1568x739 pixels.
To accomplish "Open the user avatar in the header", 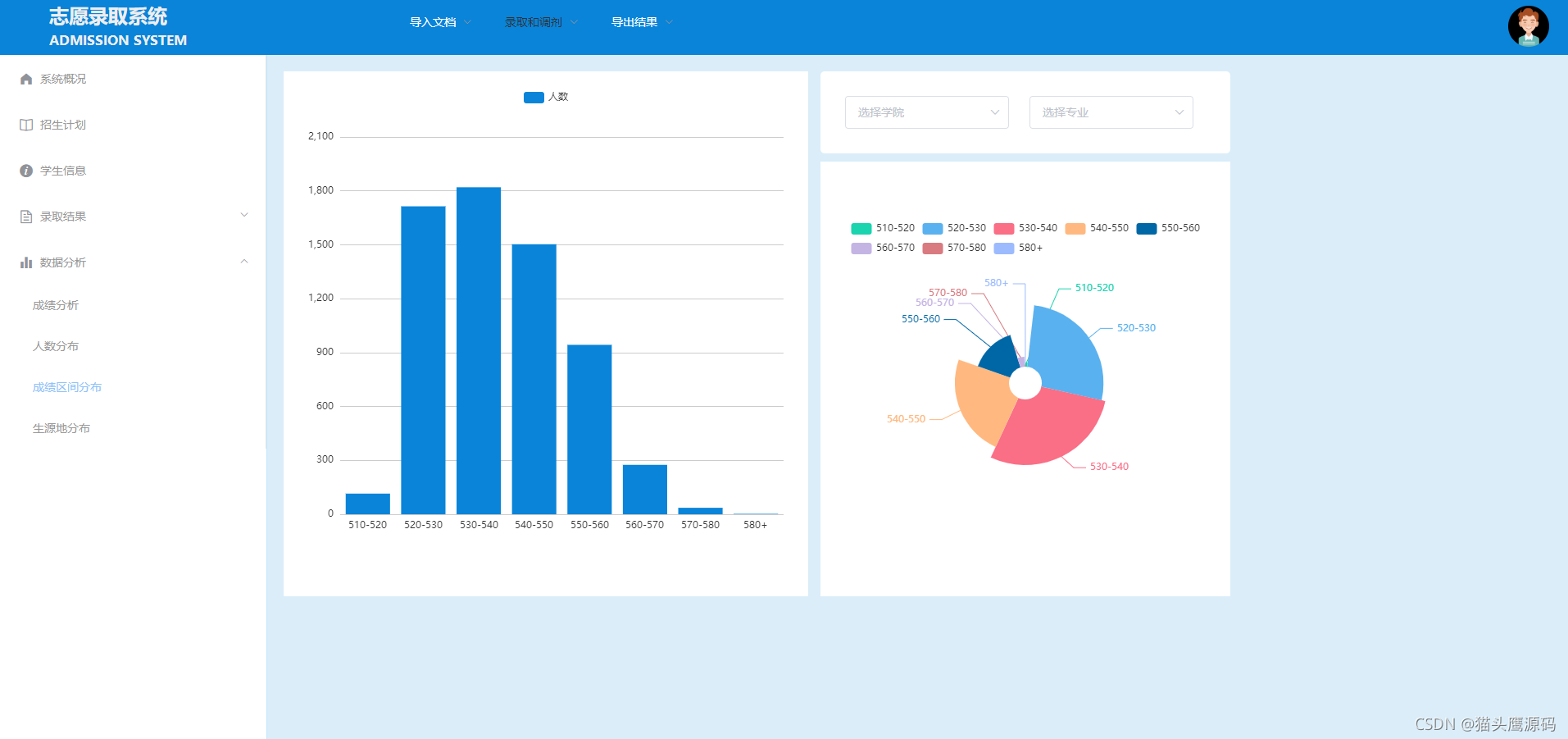I will (1528, 26).
